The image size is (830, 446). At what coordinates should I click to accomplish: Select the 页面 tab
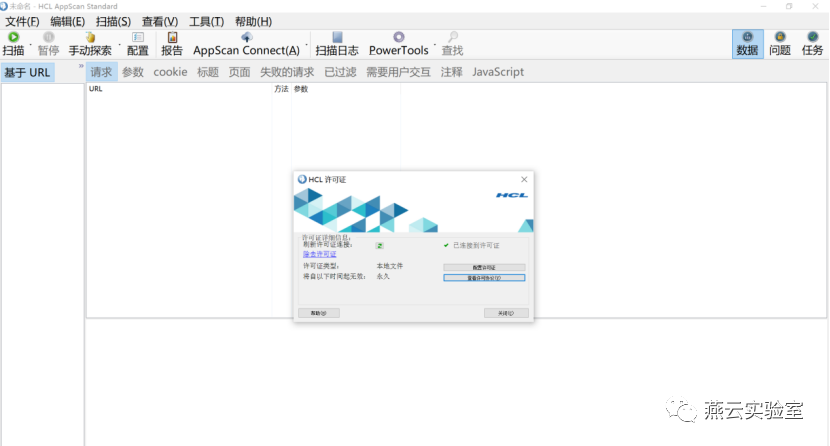coord(239,72)
